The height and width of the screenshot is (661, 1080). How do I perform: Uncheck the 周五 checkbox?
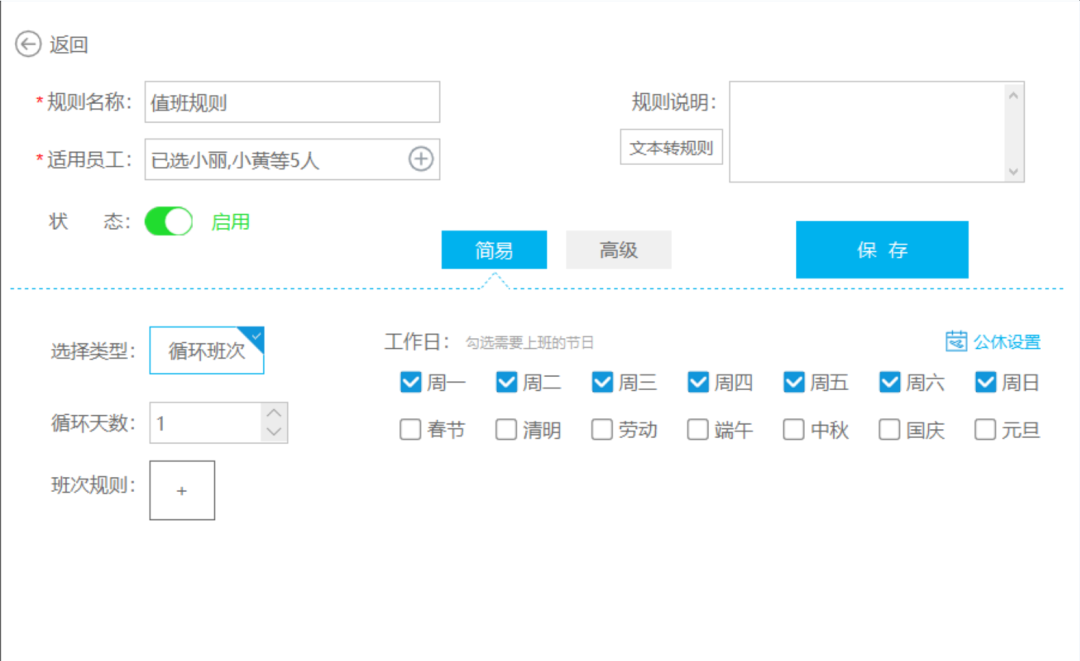(793, 382)
